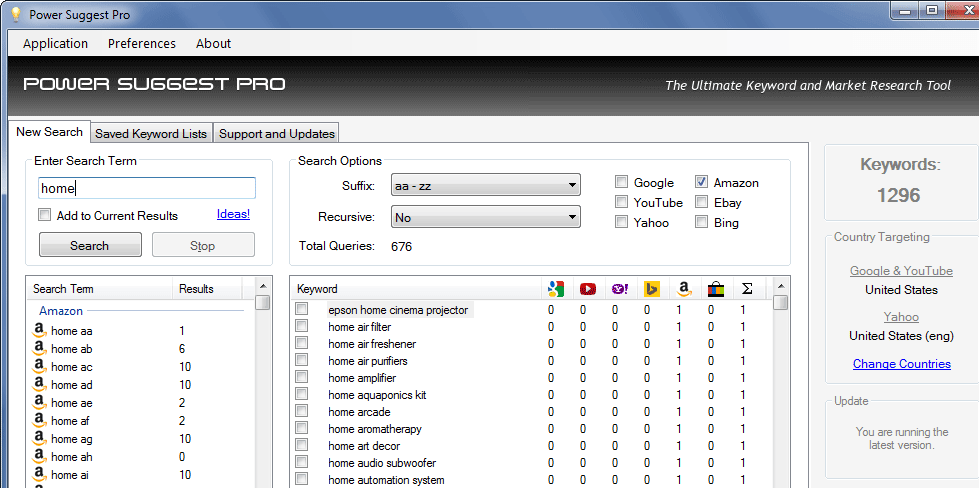The height and width of the screenshot is (488, 979).
Task: Click Amazon icon beside 'home ag'
Action: pyautogui.click(x=40, y=439)
